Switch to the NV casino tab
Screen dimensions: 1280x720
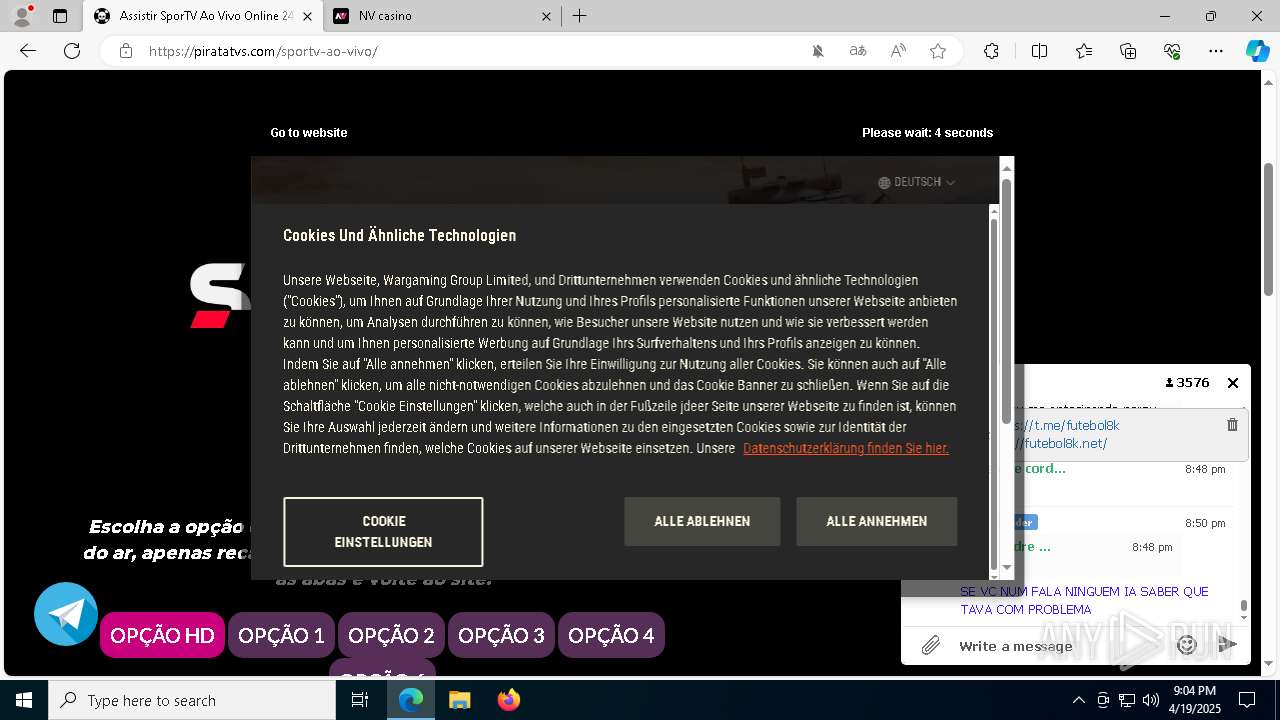tap(442, 16)
